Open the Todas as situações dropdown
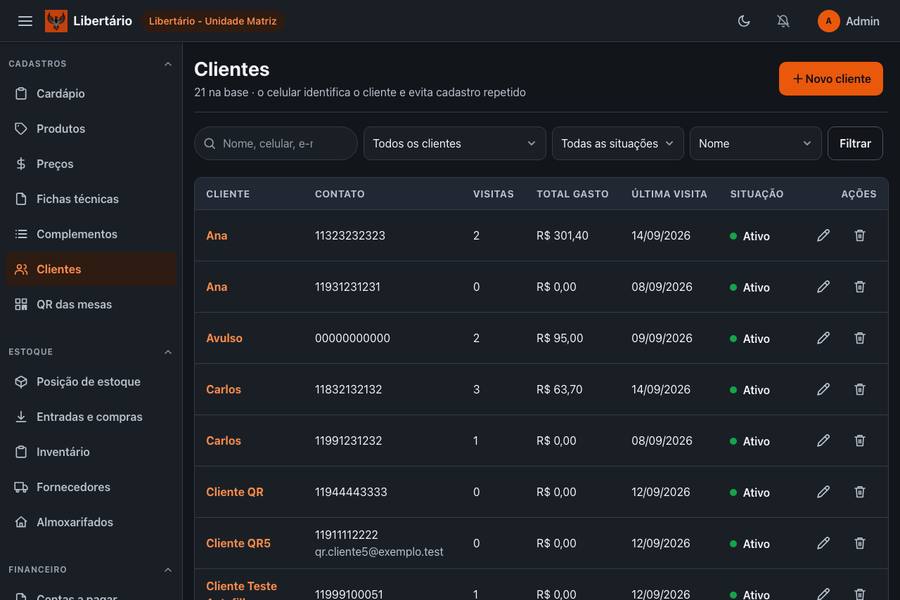 coord(618,144)
